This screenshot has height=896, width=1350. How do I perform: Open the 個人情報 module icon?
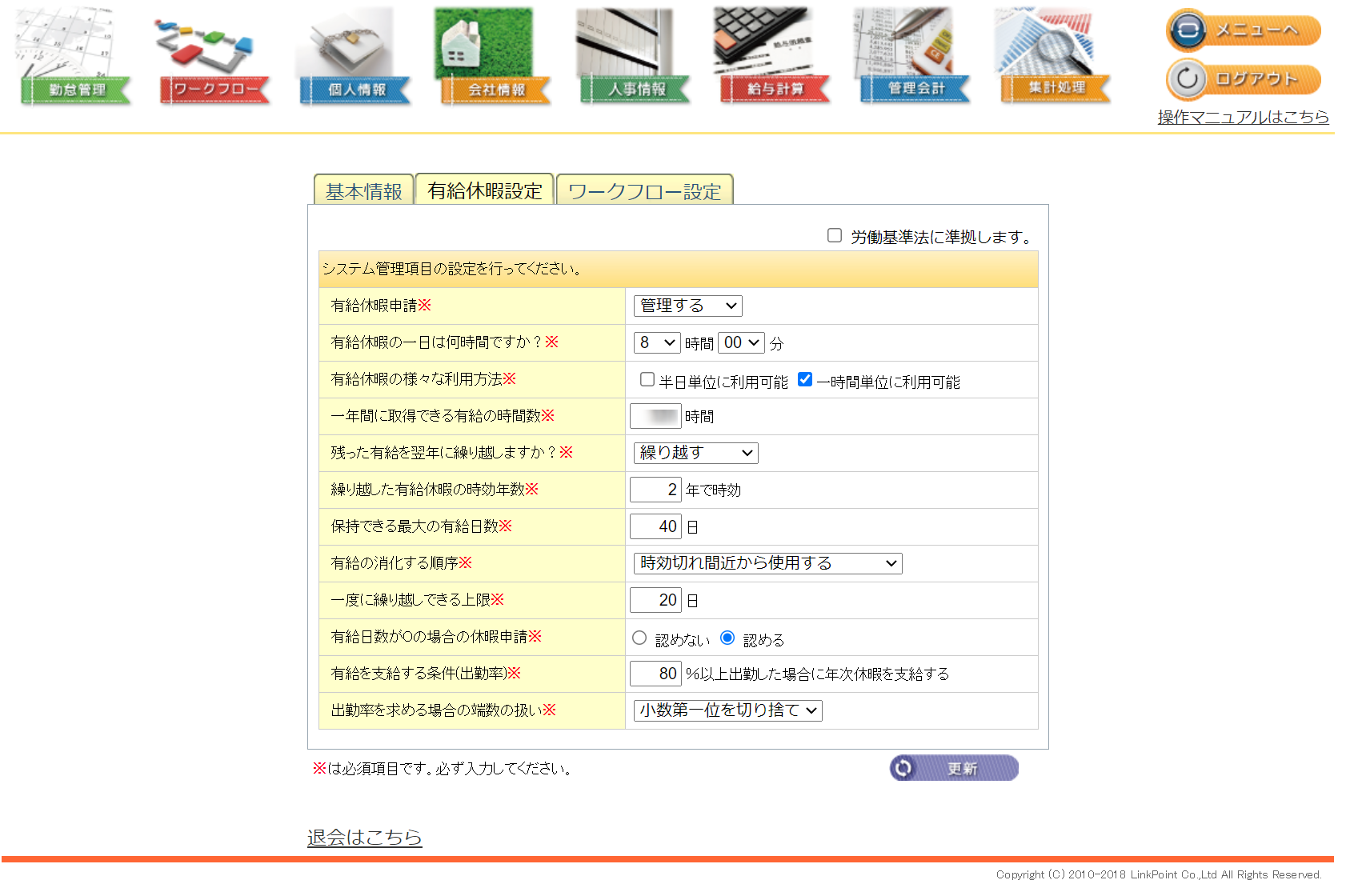coord(354,58)
